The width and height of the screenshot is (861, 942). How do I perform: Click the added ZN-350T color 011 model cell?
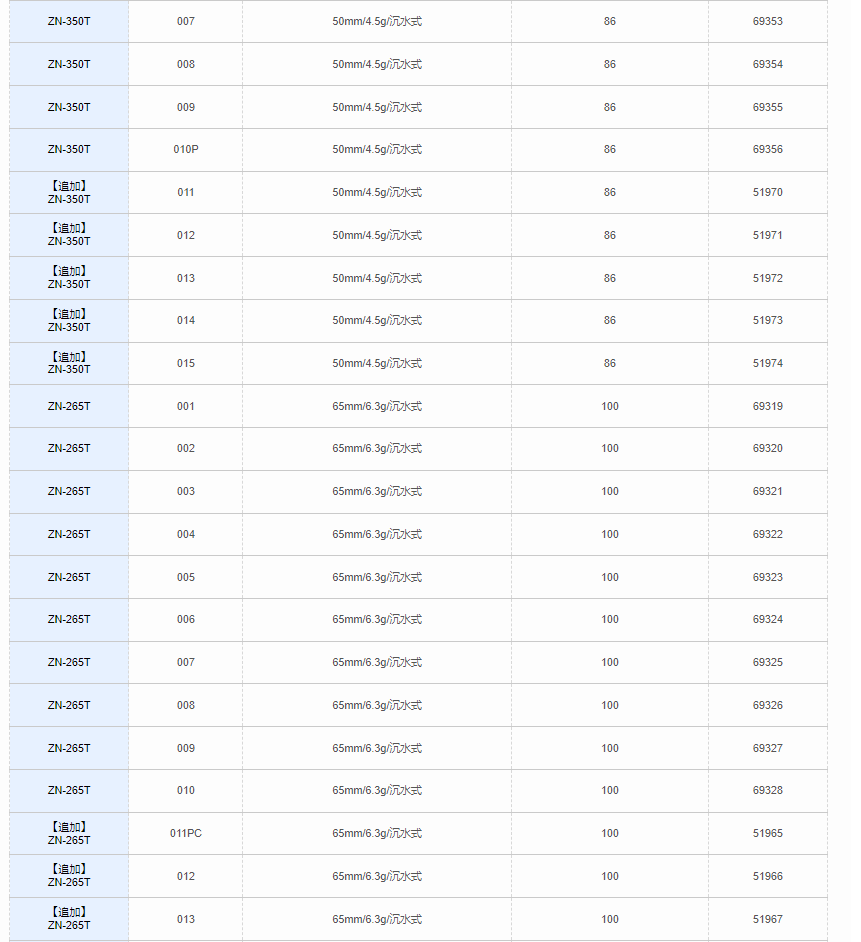click(x=69, y=192)
